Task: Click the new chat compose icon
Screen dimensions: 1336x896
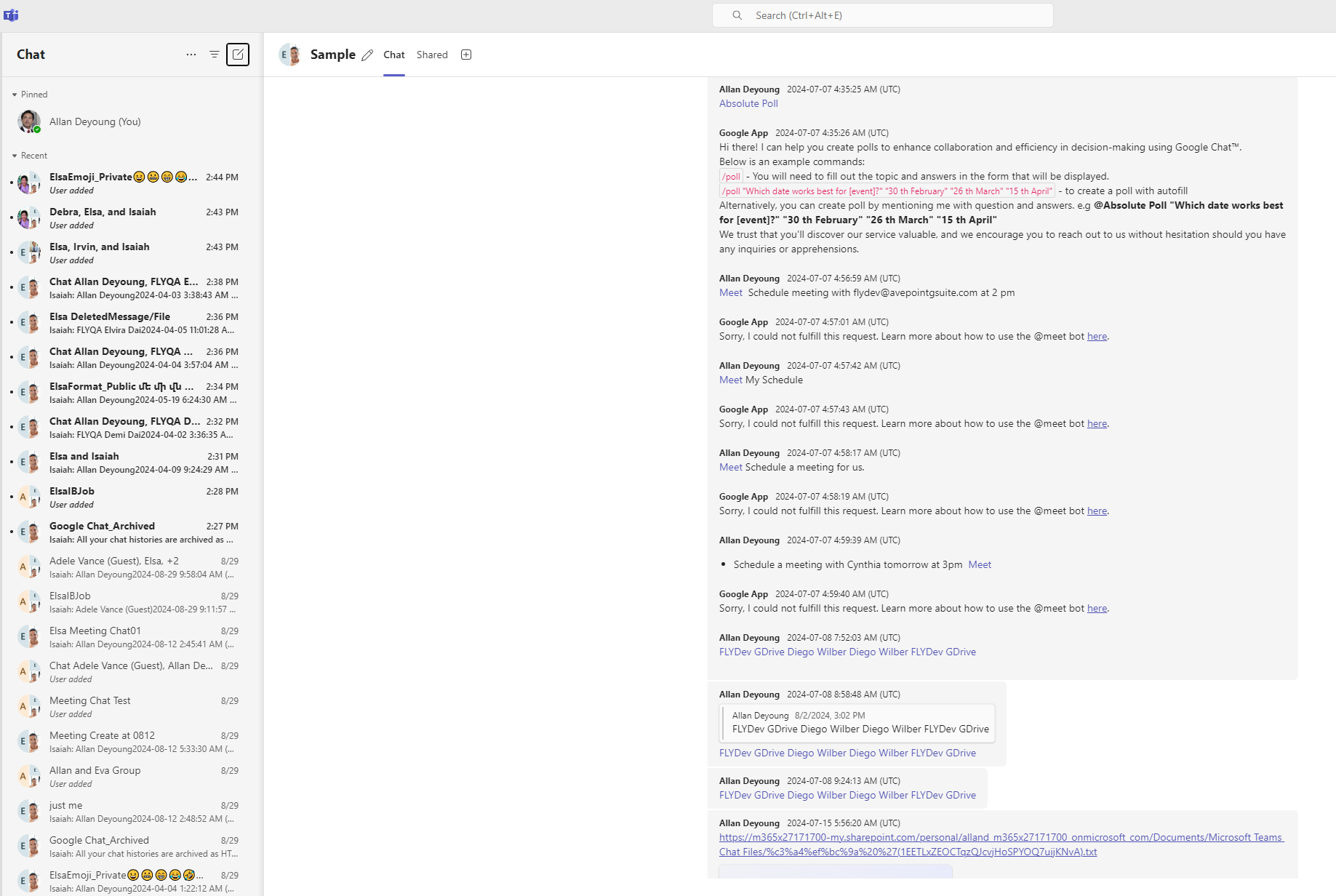Action: tap(238, 55)
